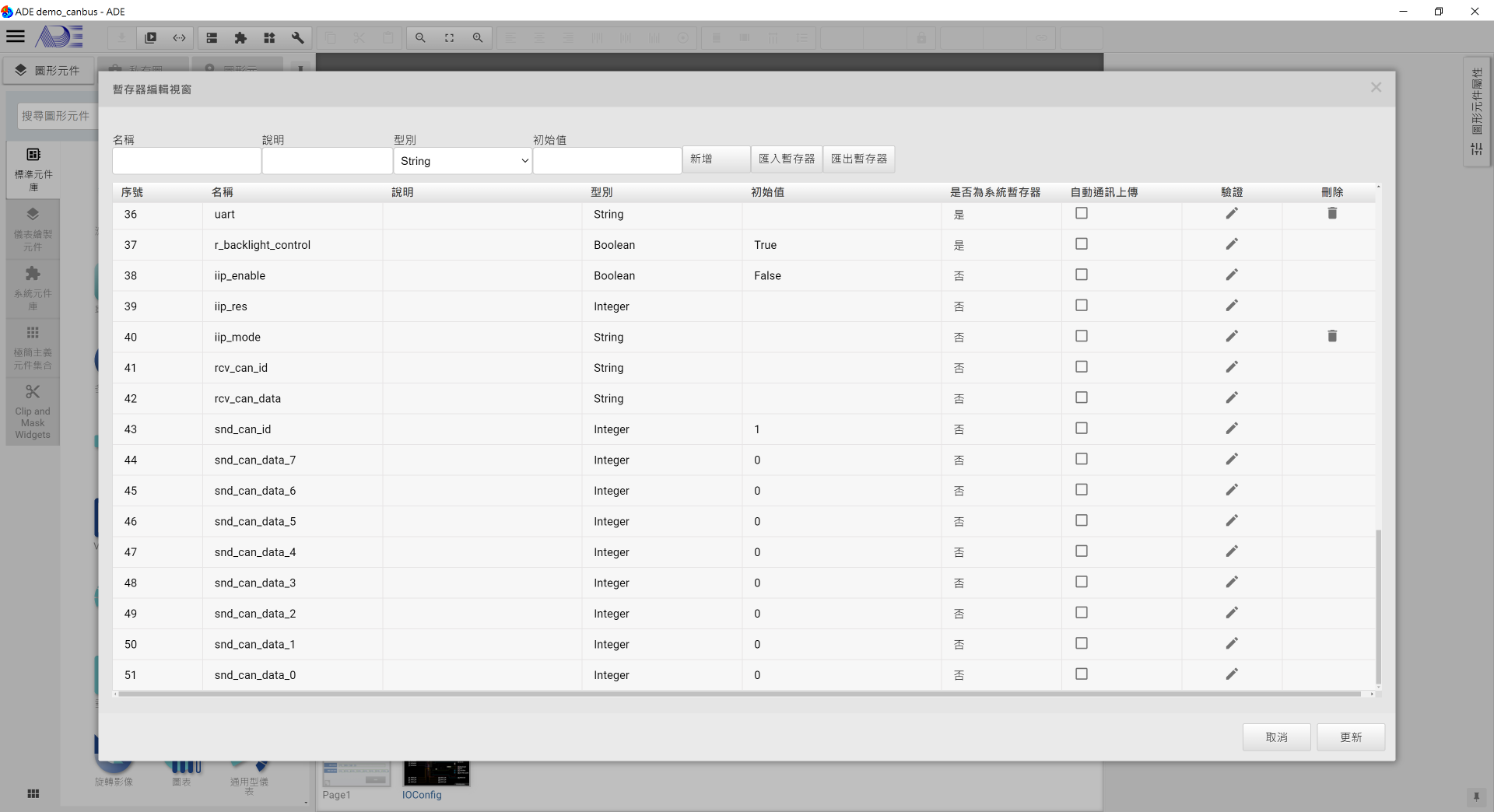Open the 型別 type dropdown
The height and width of the screenshot is (812, 1494).
click(x=463, y=161)
